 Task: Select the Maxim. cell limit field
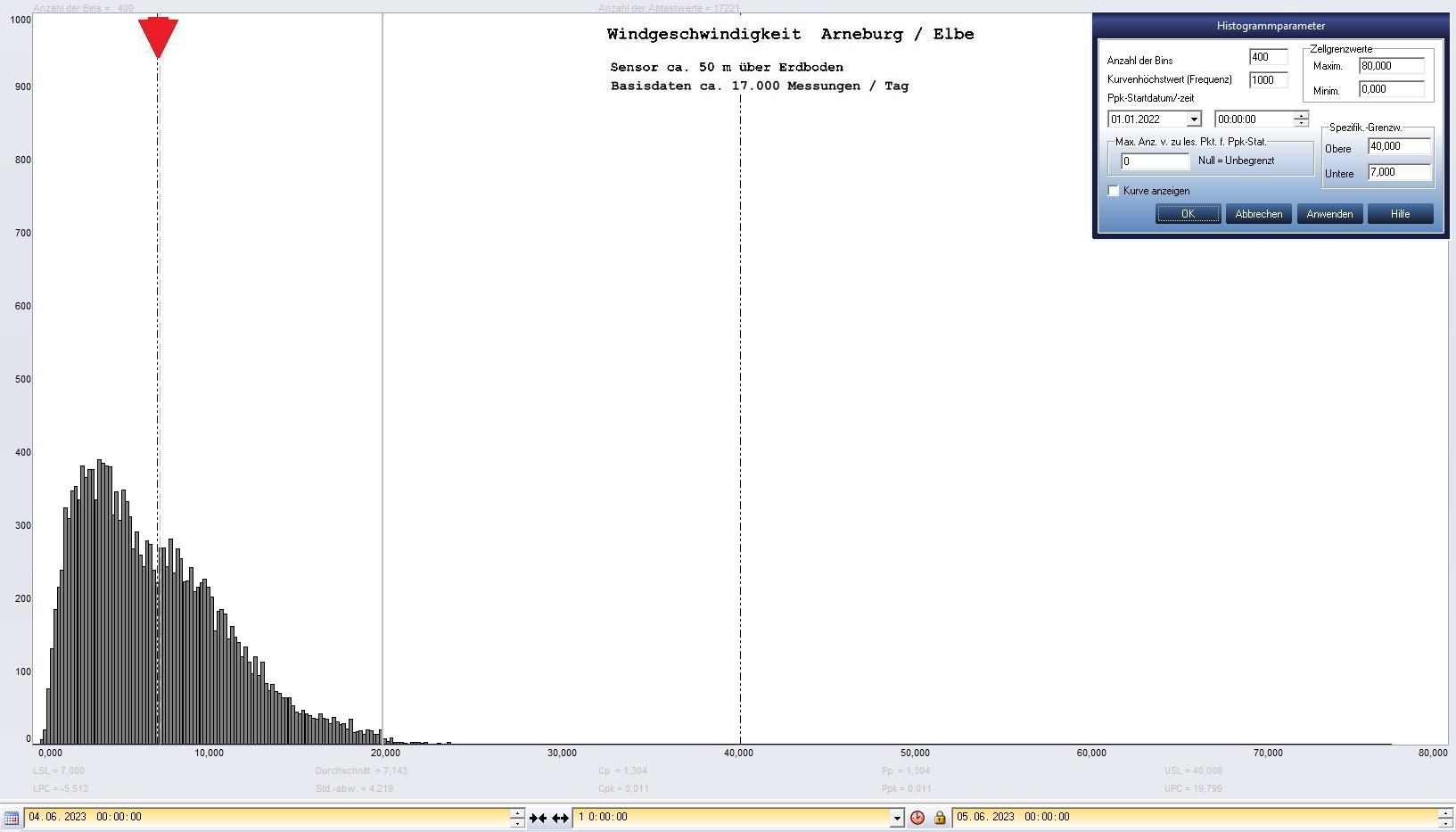(1390, 66)
